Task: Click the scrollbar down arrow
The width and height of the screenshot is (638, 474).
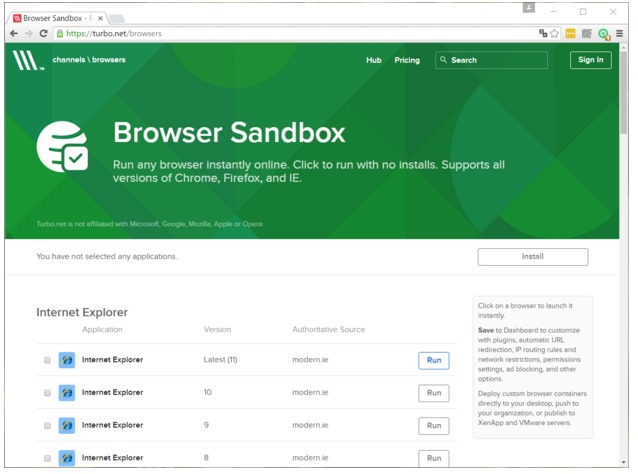Action: pyautogui.click(x=623, y=463)
